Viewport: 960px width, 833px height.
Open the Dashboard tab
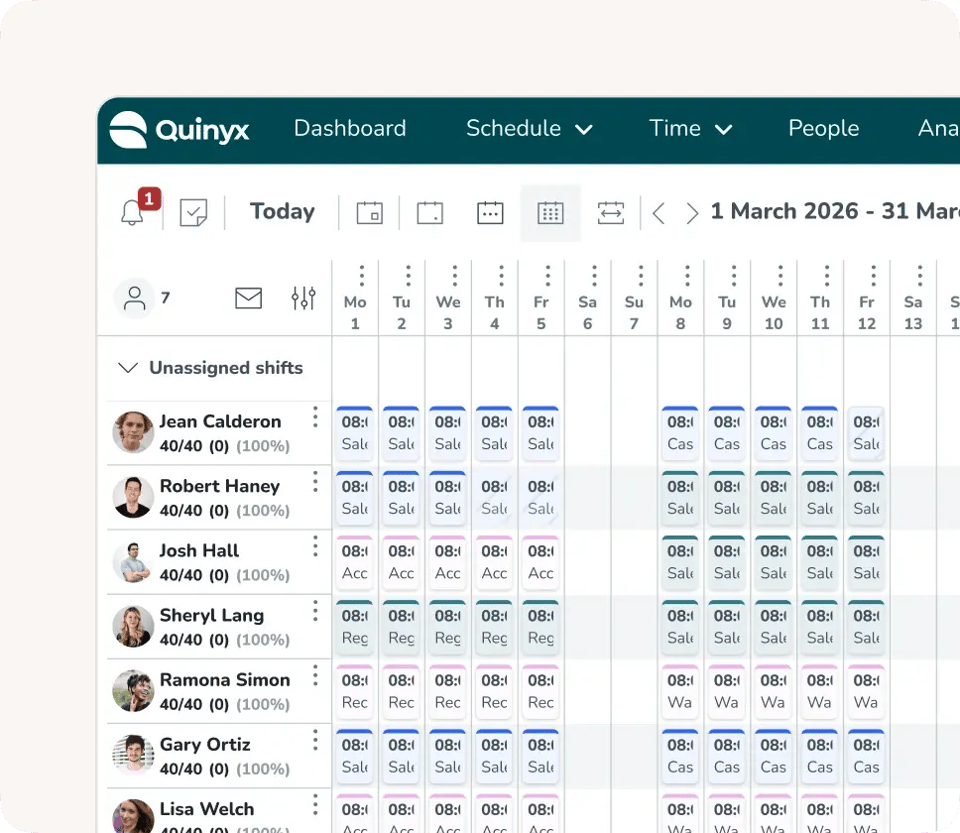(x=350, y=129)
